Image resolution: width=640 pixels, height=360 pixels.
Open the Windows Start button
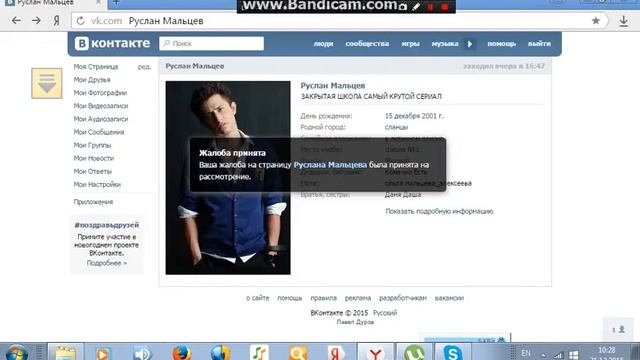click(16, 353)
